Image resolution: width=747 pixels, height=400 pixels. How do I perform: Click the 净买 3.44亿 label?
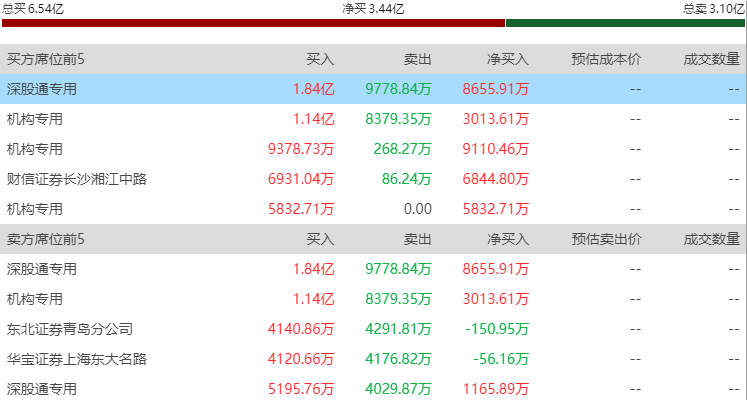373,8
